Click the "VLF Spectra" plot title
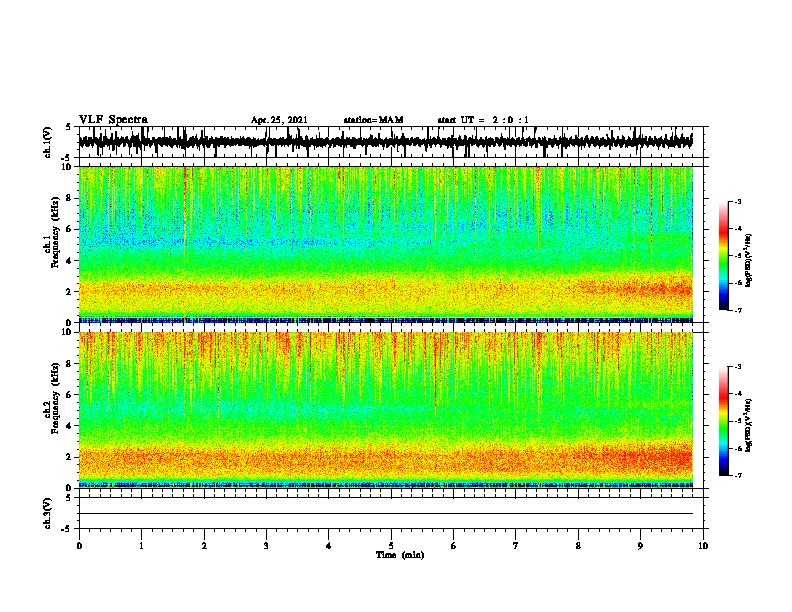The image size is (792, 612). [114, 120]
